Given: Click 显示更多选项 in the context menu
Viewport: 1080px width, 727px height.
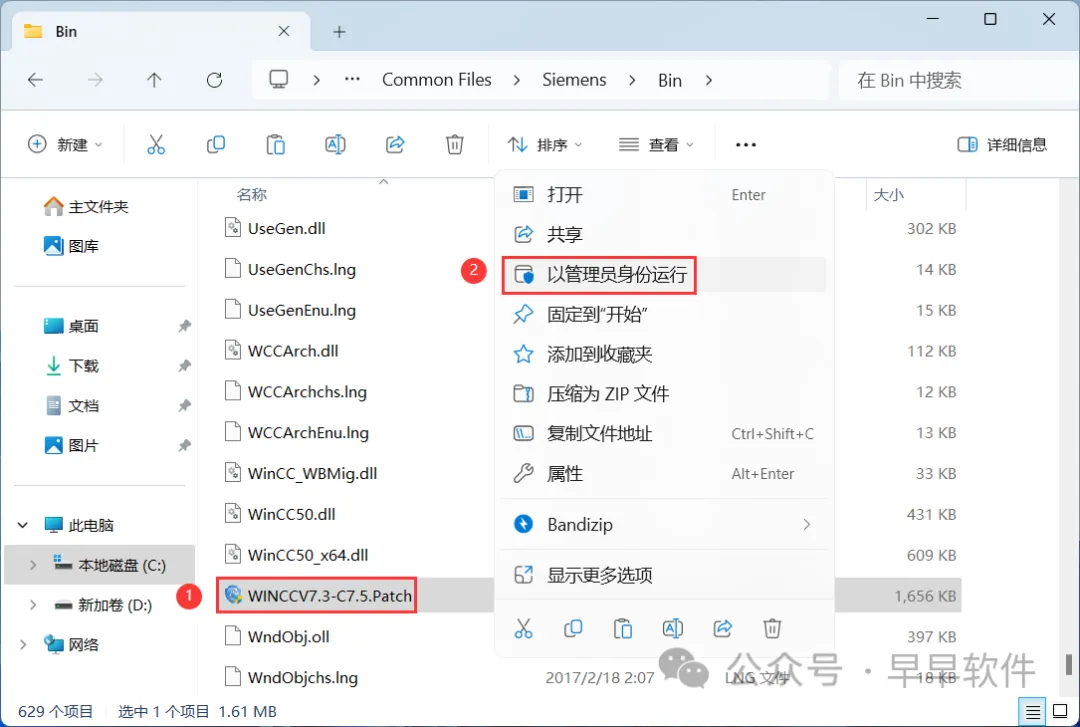Looking at the screenshot, I should coord(663,575).
